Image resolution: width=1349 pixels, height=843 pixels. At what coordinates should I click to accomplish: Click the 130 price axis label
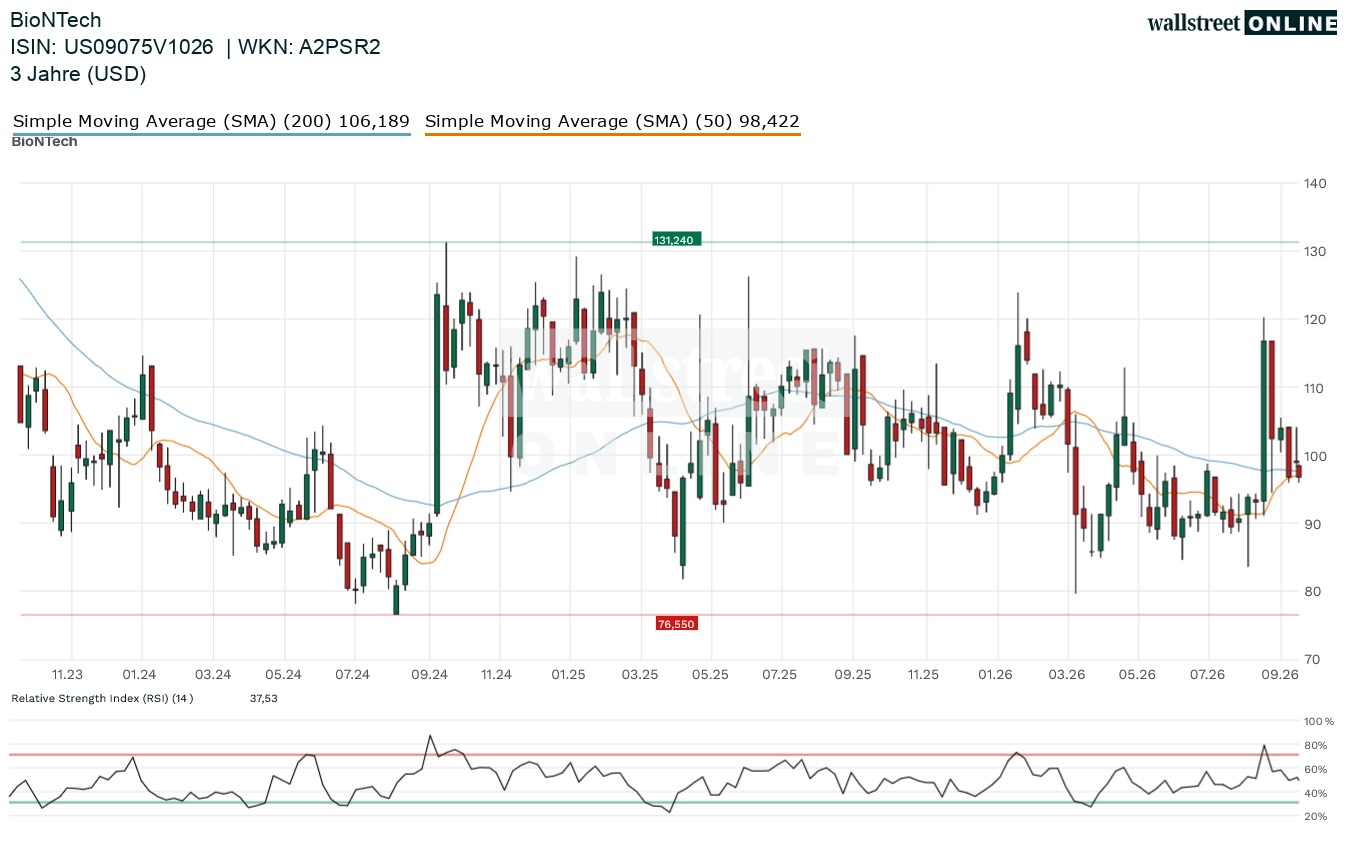(1316, 251)
